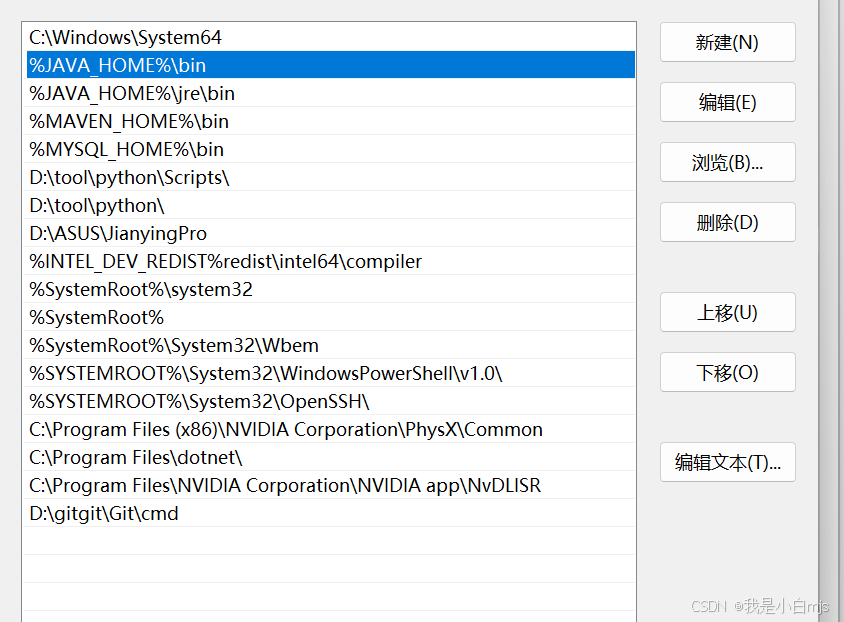Select the D:\tool\python\ entry
The height and width of the screenshot is (622, 844).
[329, 205]
